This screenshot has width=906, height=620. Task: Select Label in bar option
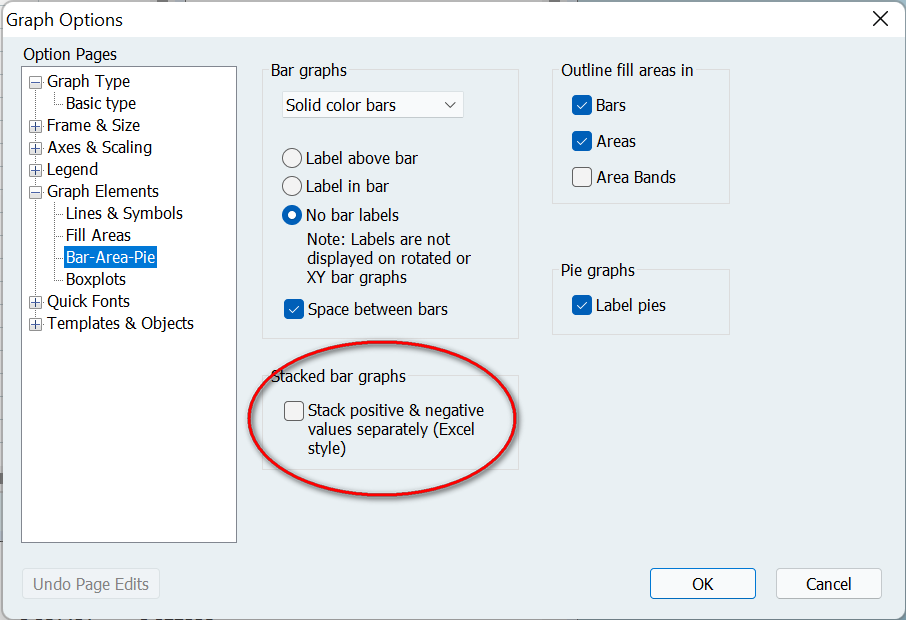[x=292, y=186]
